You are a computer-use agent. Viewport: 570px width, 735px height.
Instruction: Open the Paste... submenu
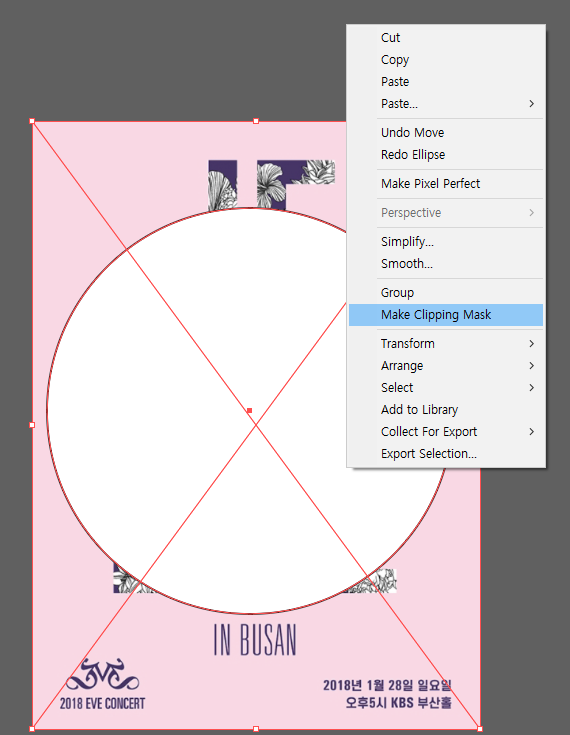click(x=446, y=104)
